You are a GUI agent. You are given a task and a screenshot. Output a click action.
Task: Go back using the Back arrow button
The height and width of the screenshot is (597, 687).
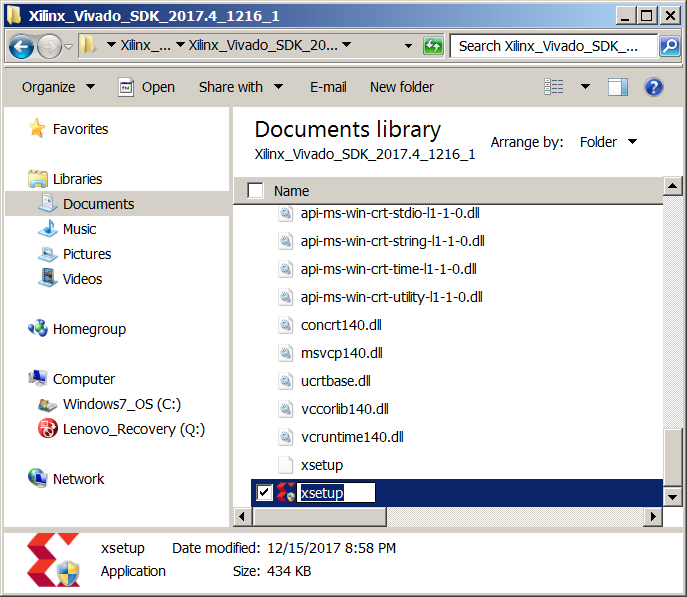click(21, 46)
